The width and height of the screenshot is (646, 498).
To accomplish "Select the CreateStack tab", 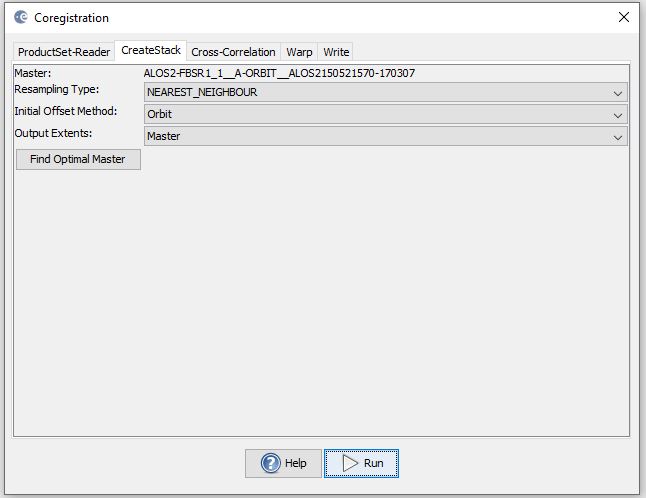I will pyautogui.click(x=151, y=51).
